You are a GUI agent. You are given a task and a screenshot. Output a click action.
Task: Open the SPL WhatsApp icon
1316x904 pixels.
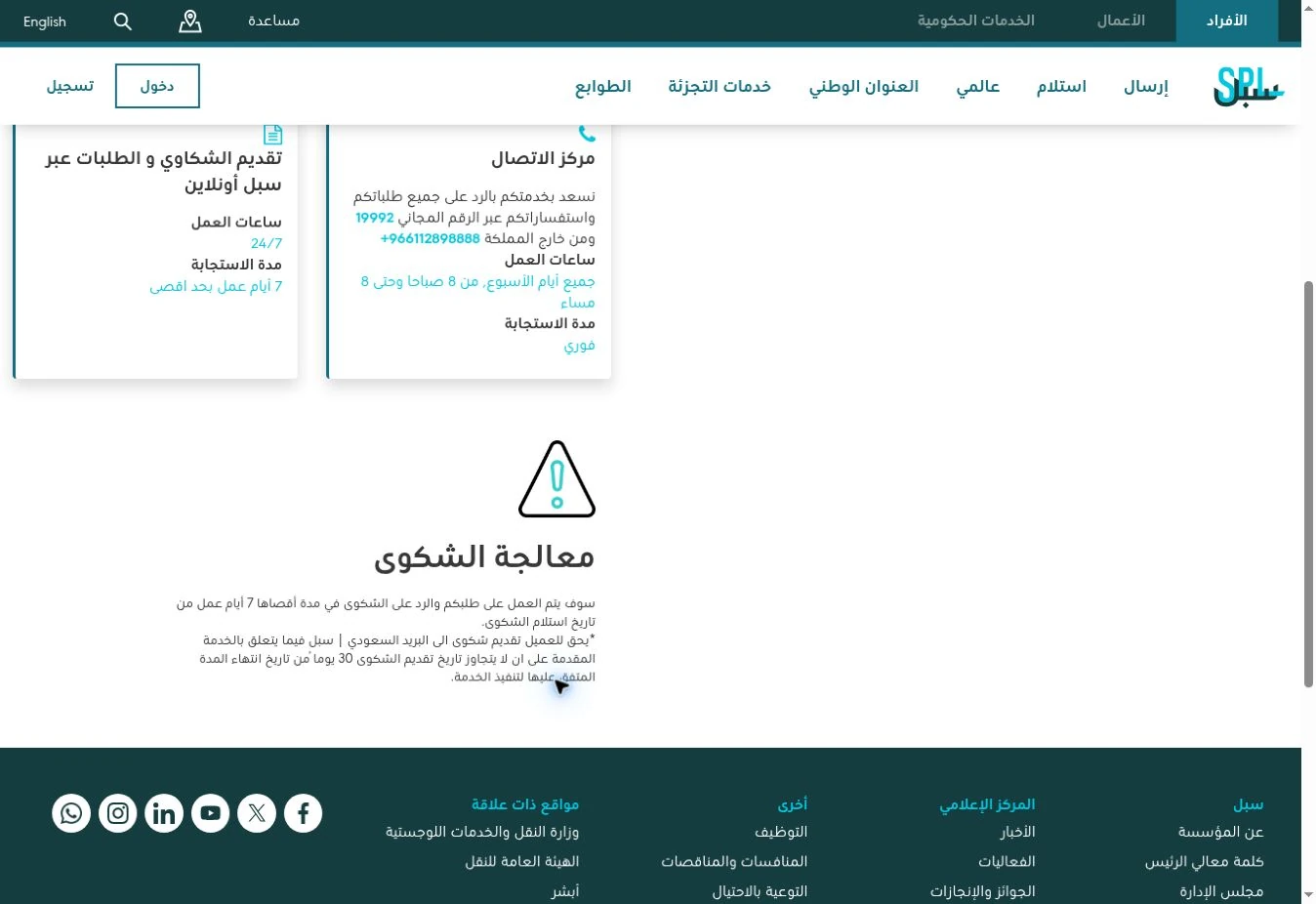tap(71, 813)
